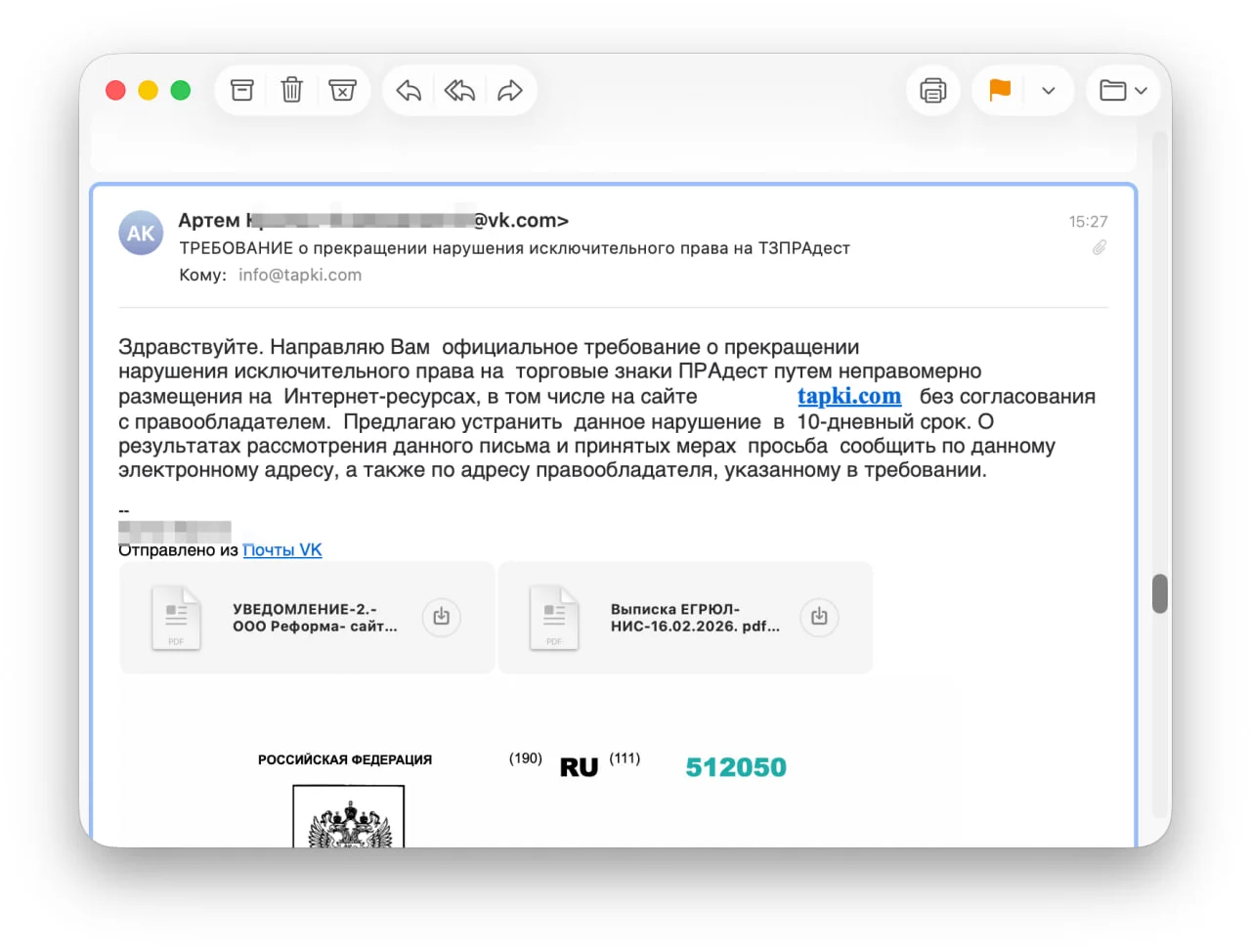Open the flag color dropdown chevron
1251x952 pixels.
tap(1049, 91)
